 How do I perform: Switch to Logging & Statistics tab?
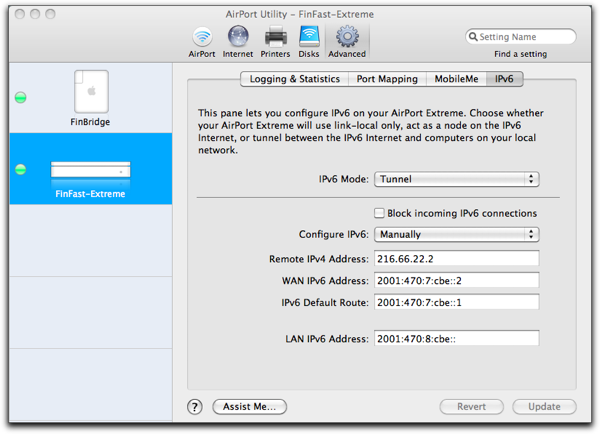[294, 79]
